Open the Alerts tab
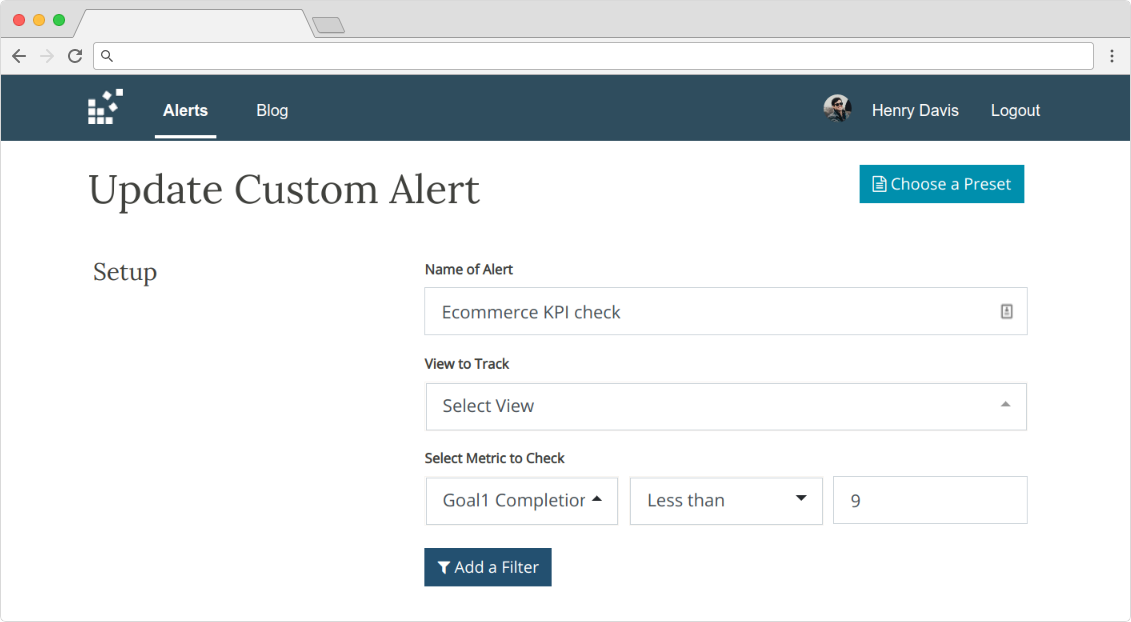Screen dimensions: 1131x622 (x=185, y=110)
